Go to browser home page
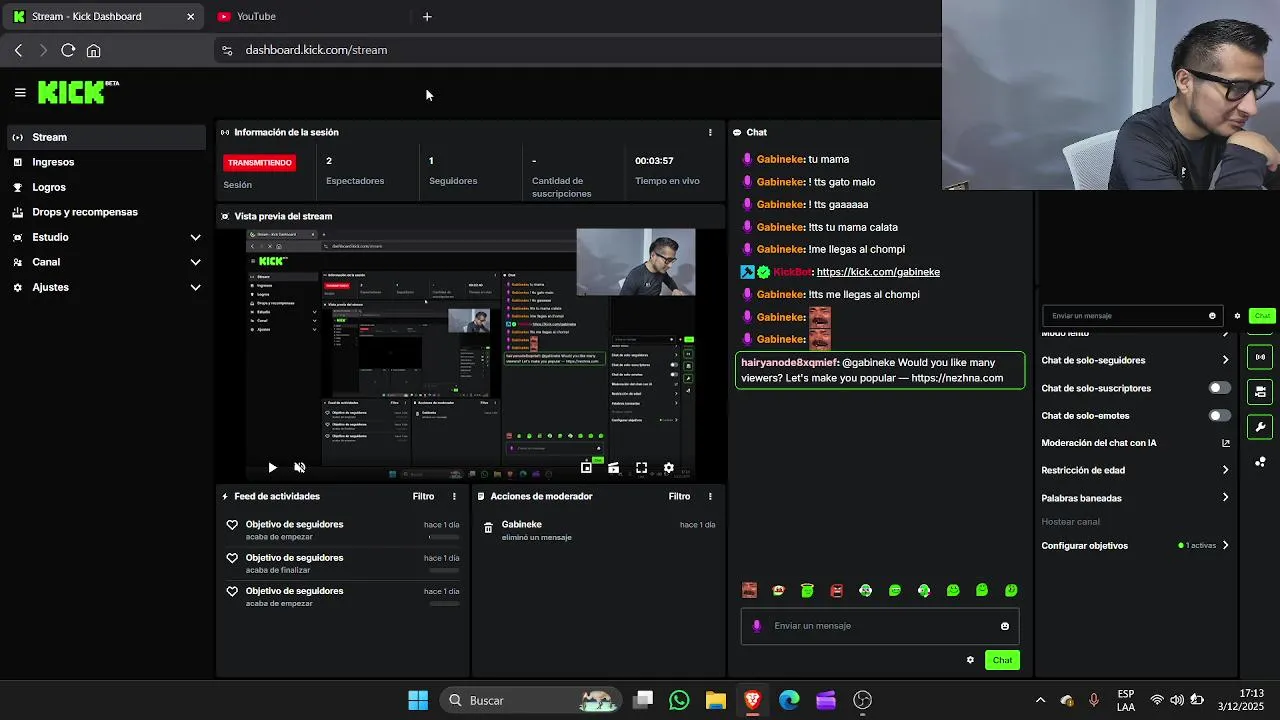The height and width of the screenshot is (720, 1280). 93,50
